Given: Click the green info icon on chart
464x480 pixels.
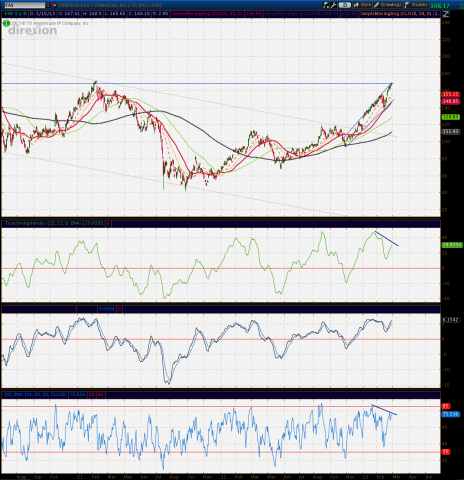Looking at the screenshot, I should click(x=6, y=23).
